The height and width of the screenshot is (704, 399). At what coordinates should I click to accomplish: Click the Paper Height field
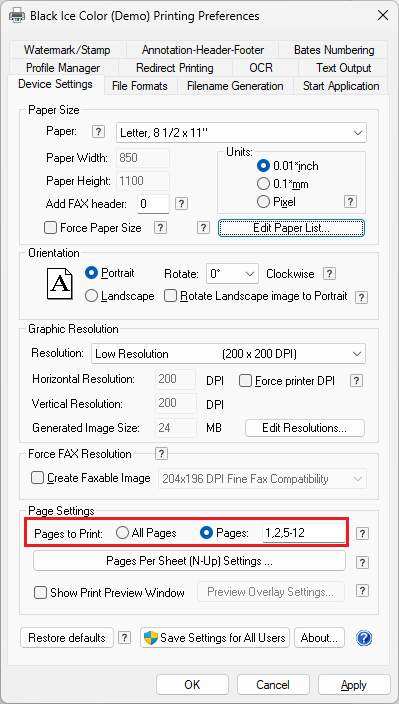pos(143,181)
